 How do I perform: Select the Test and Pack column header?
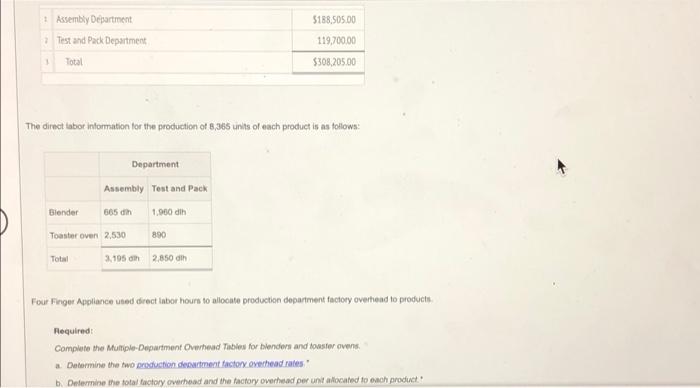coord(179,188)
